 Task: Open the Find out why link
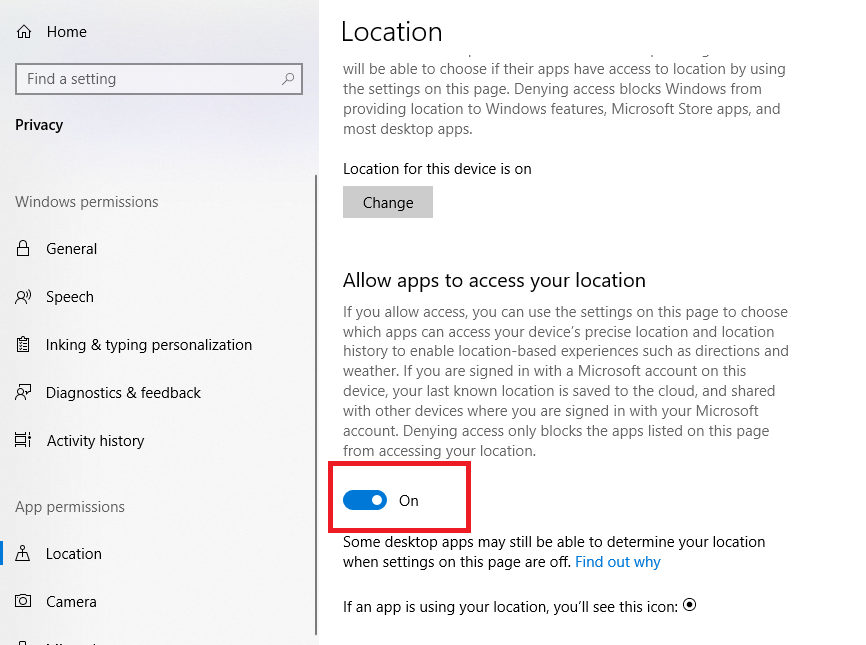tap(617, 562)
